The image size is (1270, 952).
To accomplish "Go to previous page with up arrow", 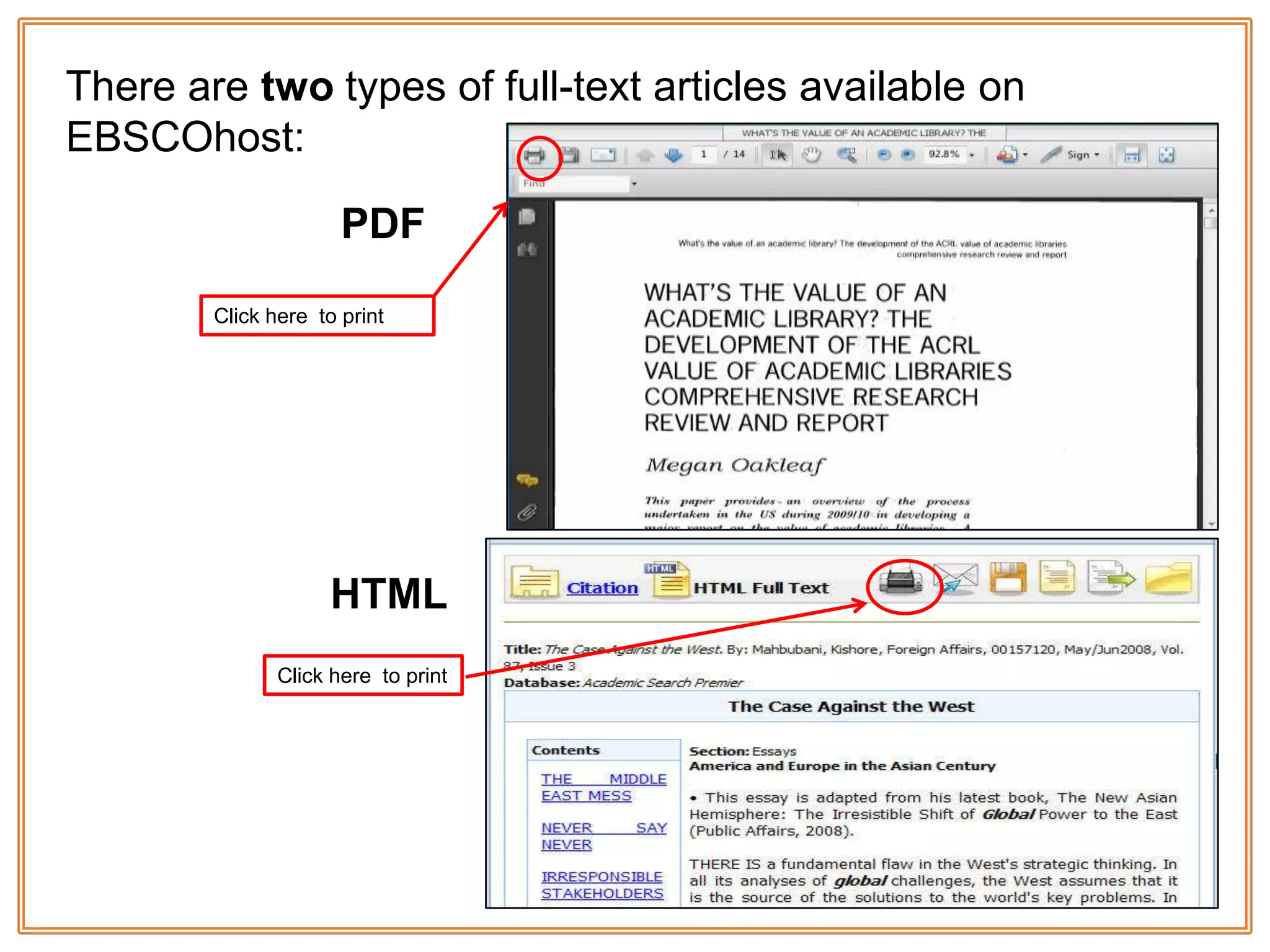I will (x=646, y=155).
